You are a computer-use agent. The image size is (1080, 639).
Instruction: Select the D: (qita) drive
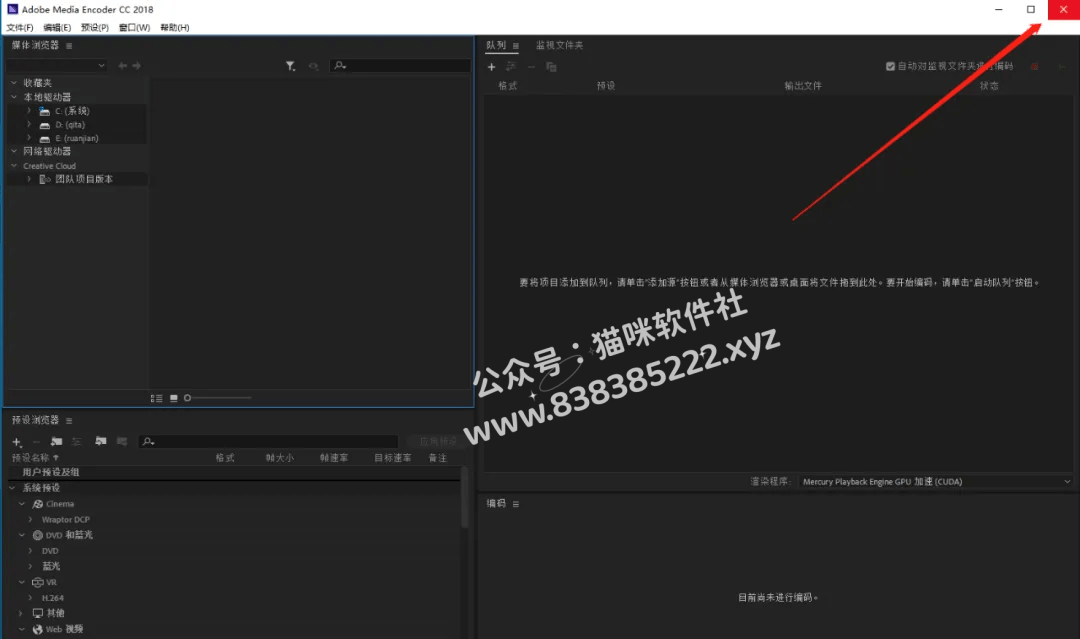[70, 125]
